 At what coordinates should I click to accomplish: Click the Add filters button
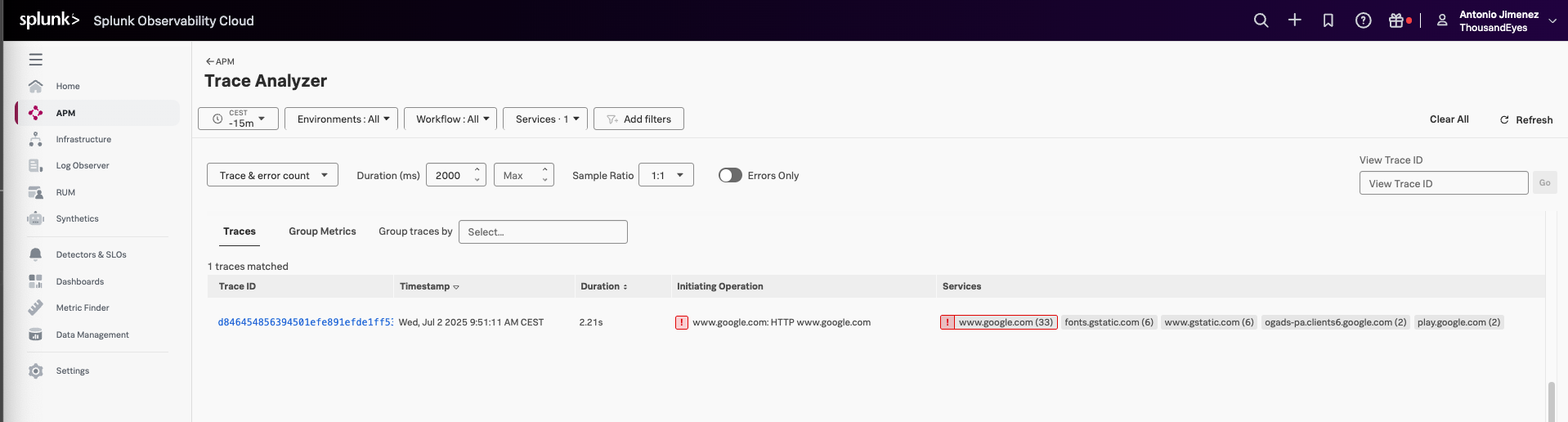click(x=638, y=119)
